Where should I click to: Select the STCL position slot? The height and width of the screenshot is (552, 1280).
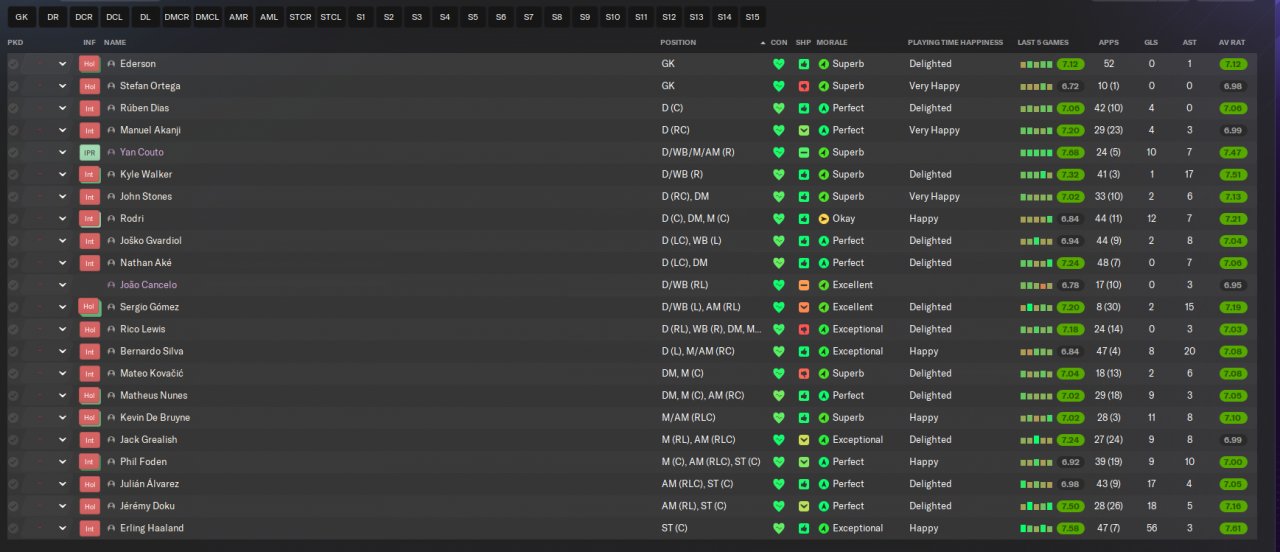tap(331, 17)
